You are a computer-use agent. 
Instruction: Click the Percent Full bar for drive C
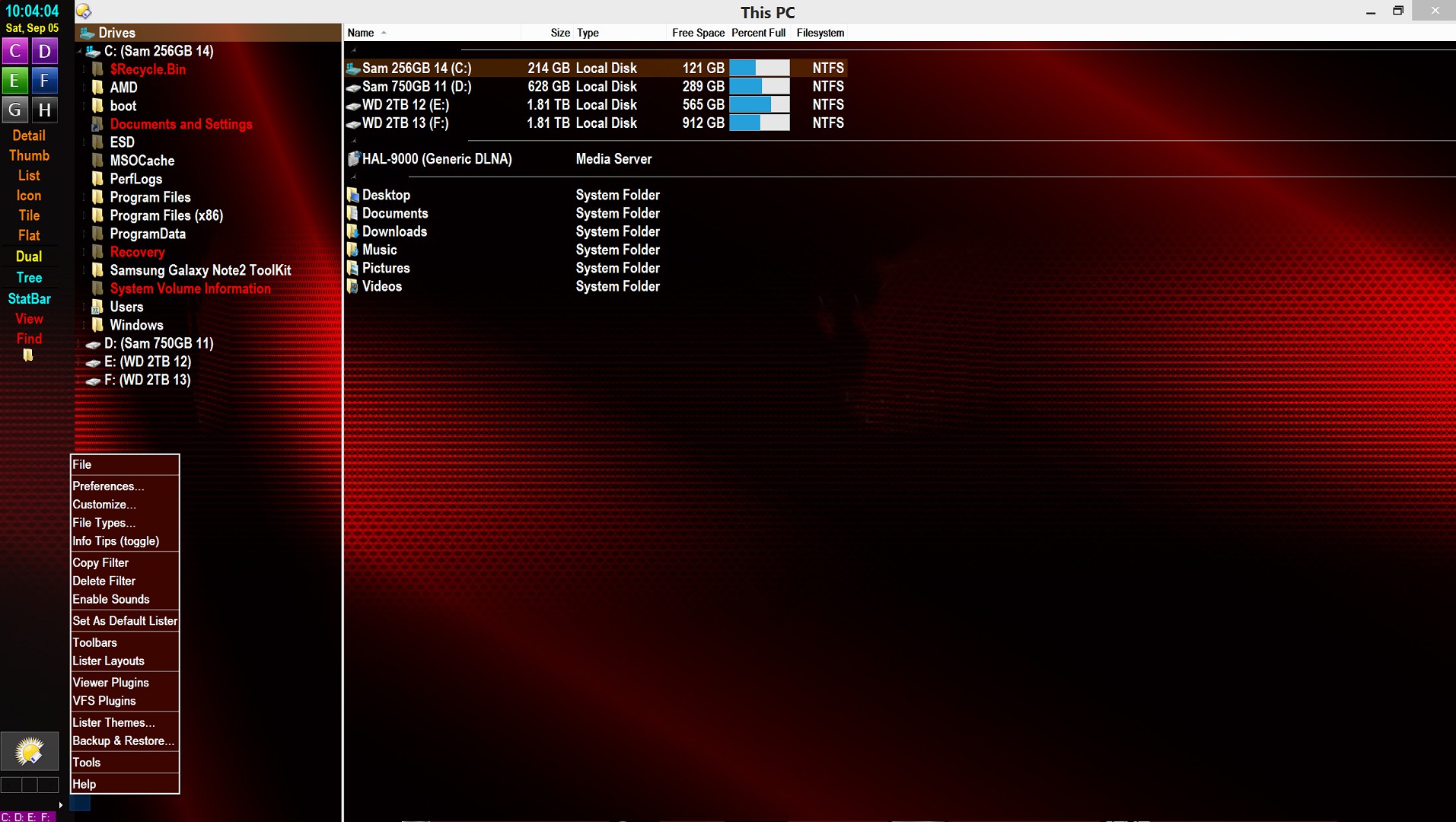tap(759, 68)
